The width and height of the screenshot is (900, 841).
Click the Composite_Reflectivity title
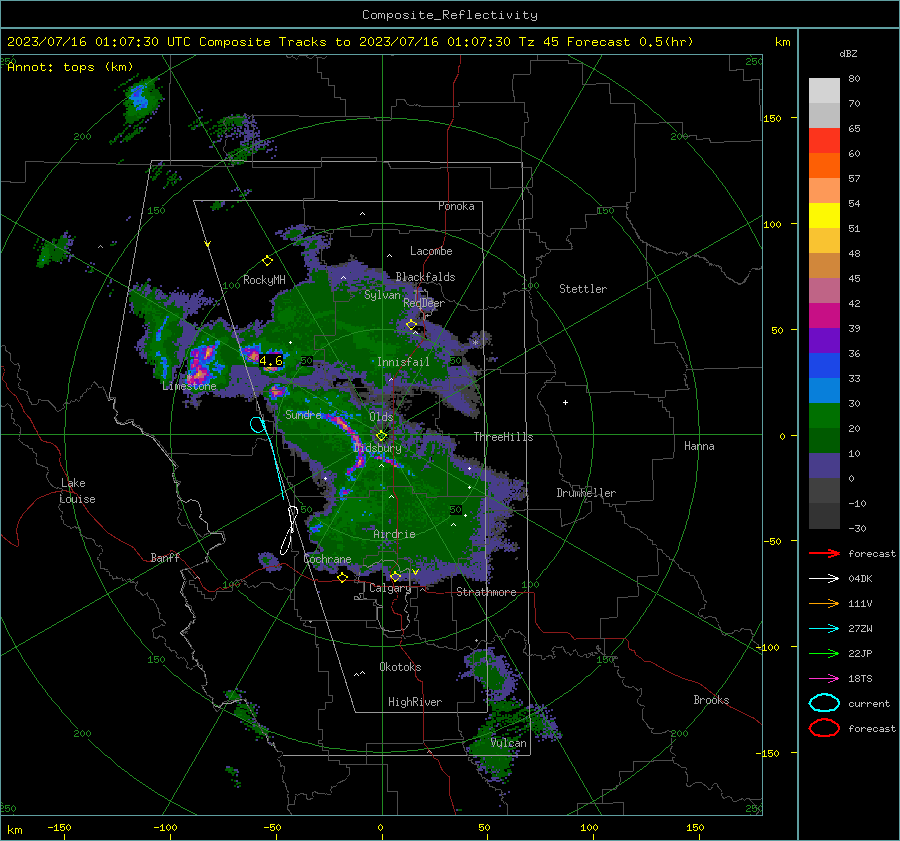[449, 15]
